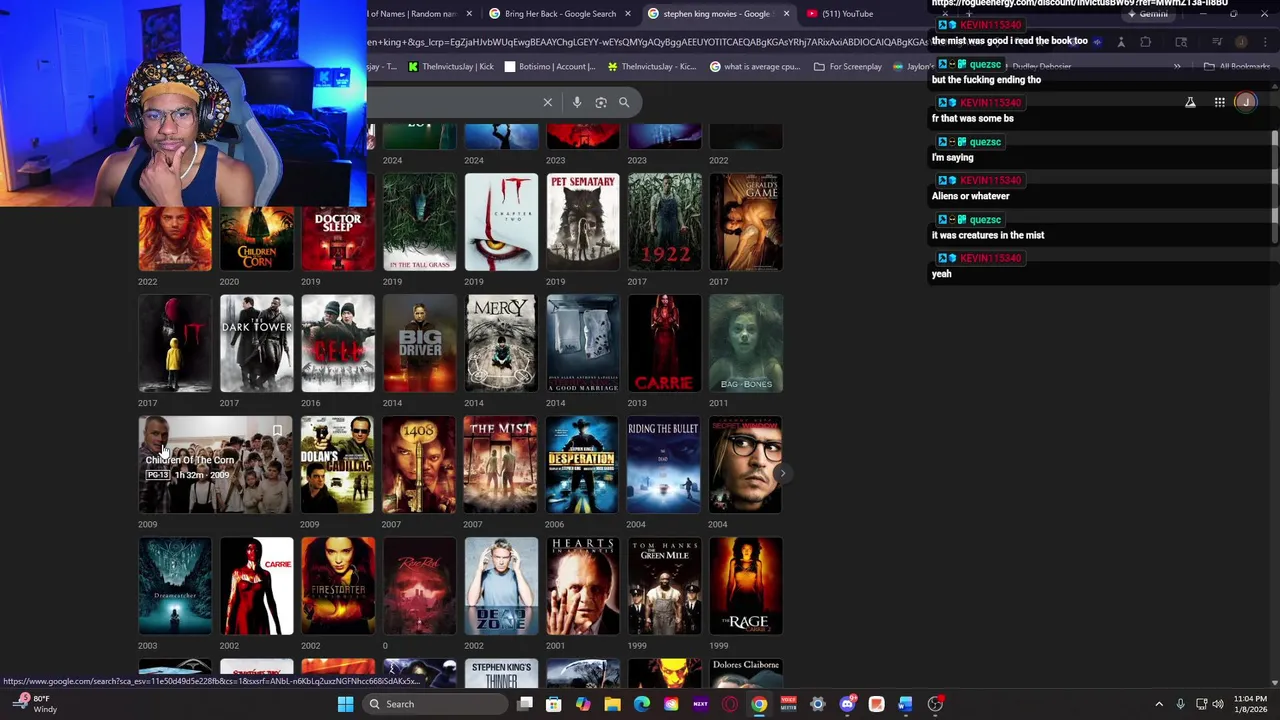Open Task View on the taskbar
Image resolution: width=1280 pixels, height=720 pixels.
(525, 704)
